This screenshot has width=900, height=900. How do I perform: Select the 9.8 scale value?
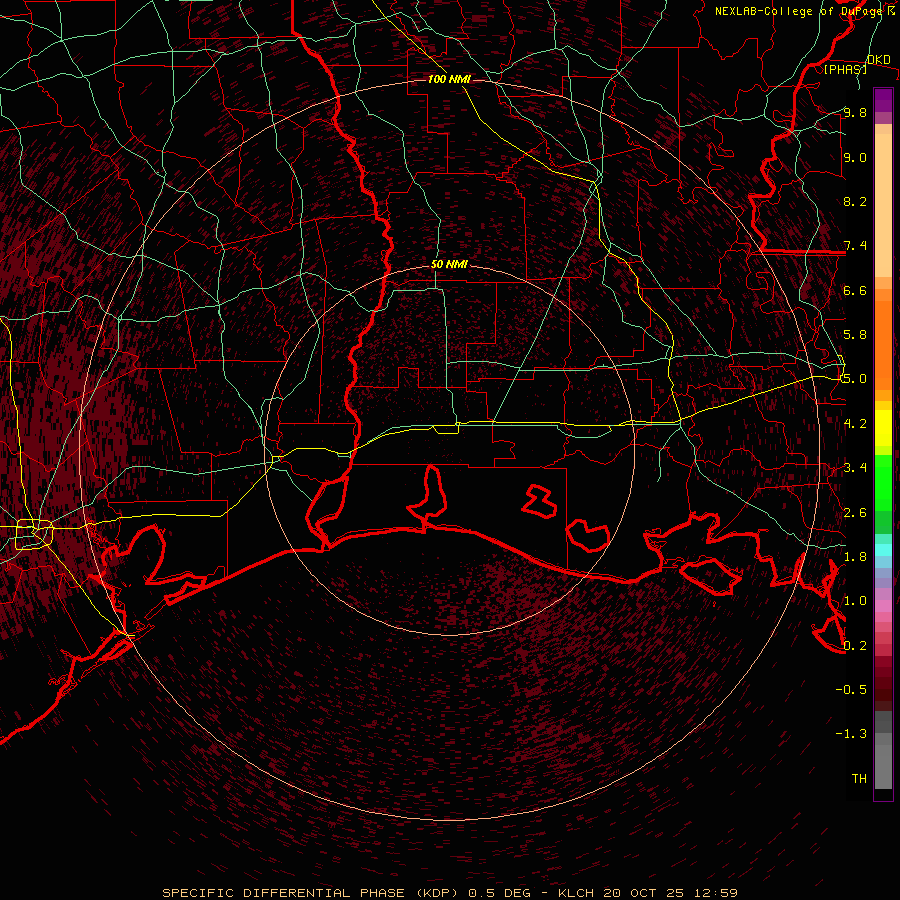click(x=855, y=112)
